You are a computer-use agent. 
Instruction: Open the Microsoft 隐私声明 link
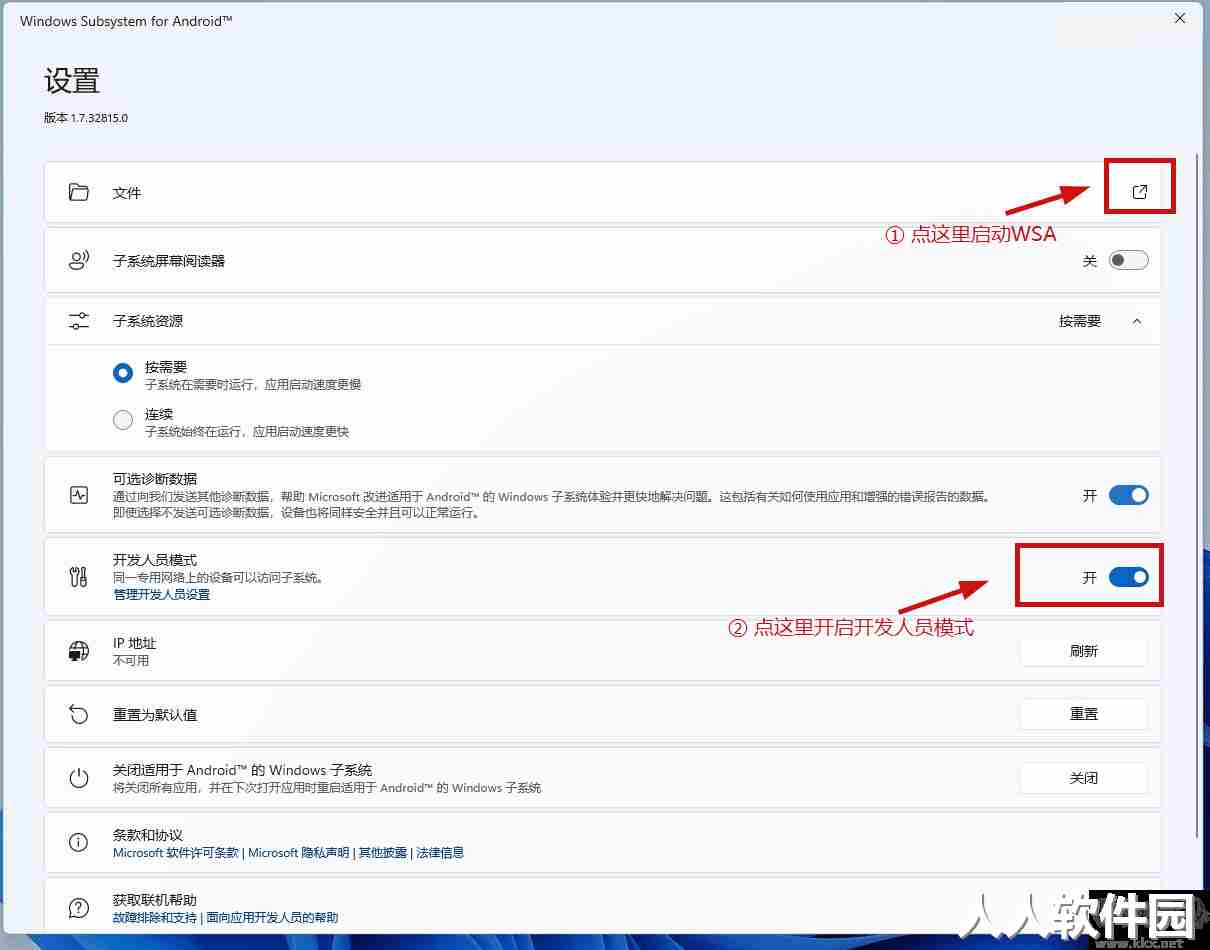(299, 853)
